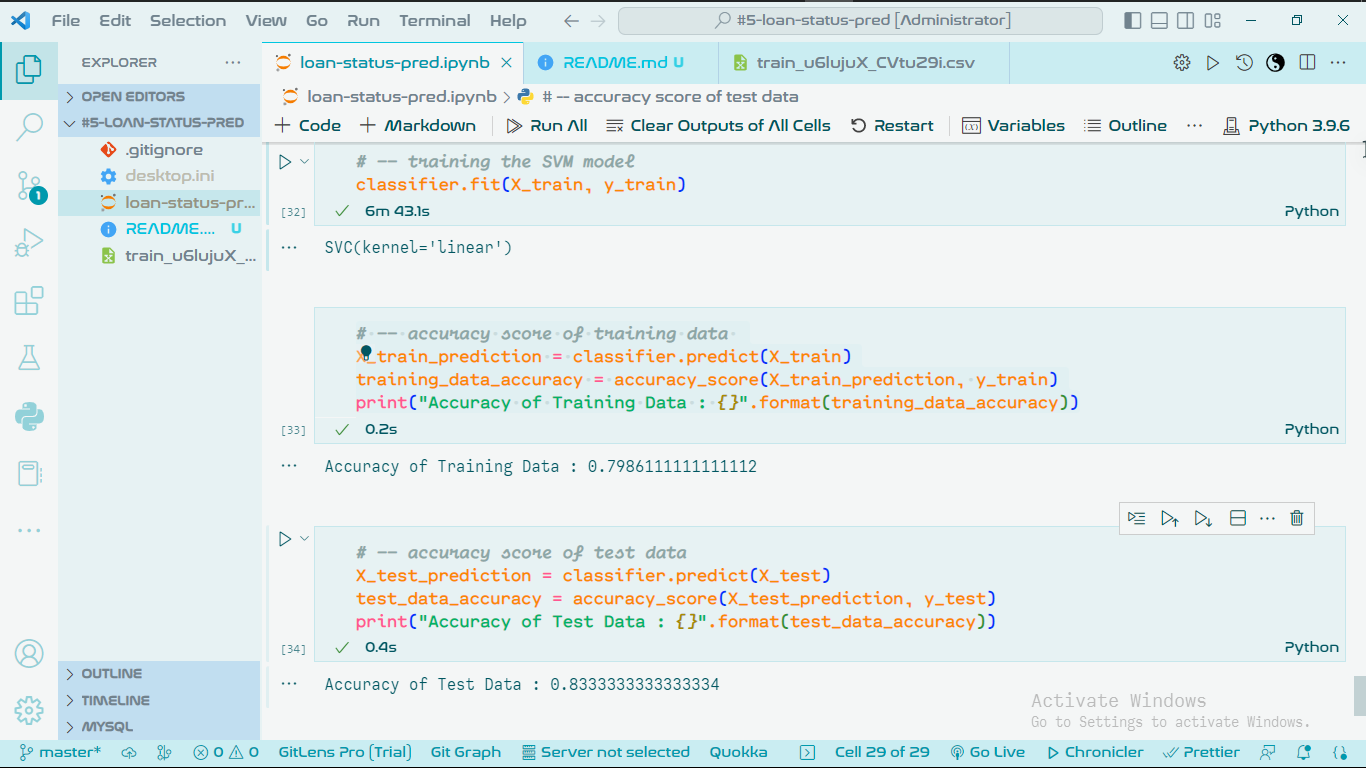Click the command center search box
1366x768 pixels.
pos(860,20)
